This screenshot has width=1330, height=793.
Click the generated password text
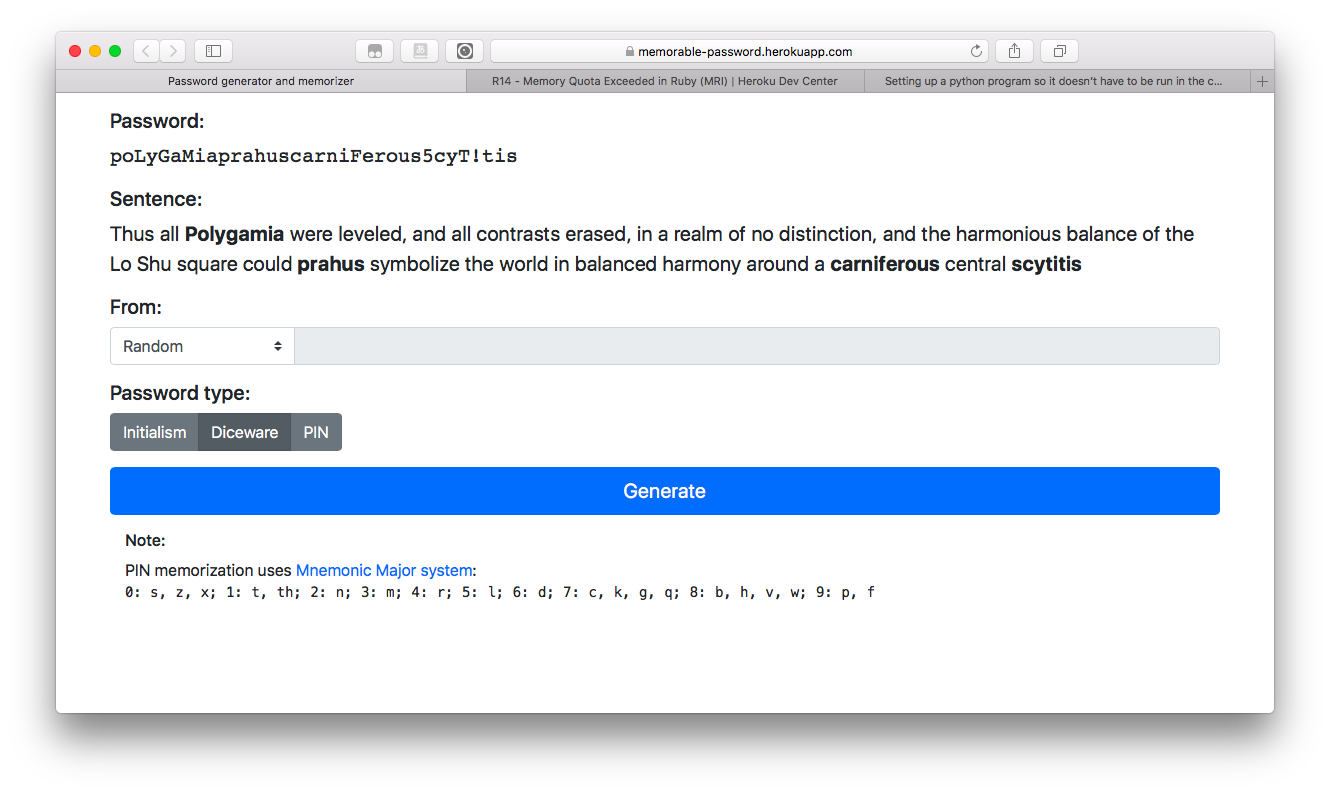(x=313, y=156)
